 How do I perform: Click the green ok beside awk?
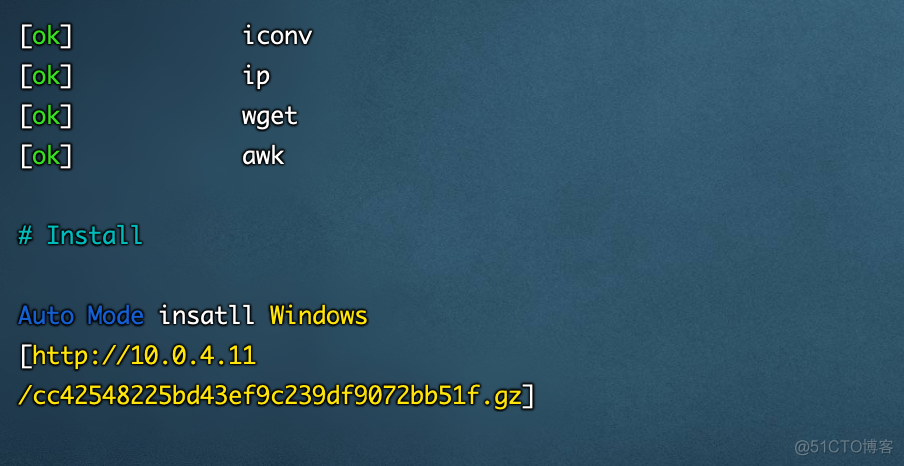coord(46,156)
